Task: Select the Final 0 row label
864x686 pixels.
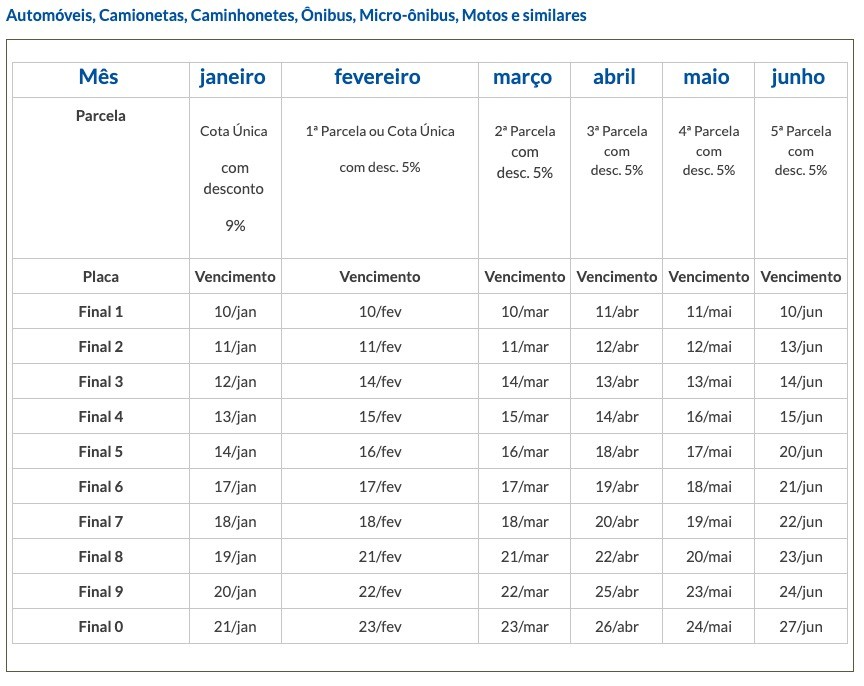Action: [x=101, y=627]
